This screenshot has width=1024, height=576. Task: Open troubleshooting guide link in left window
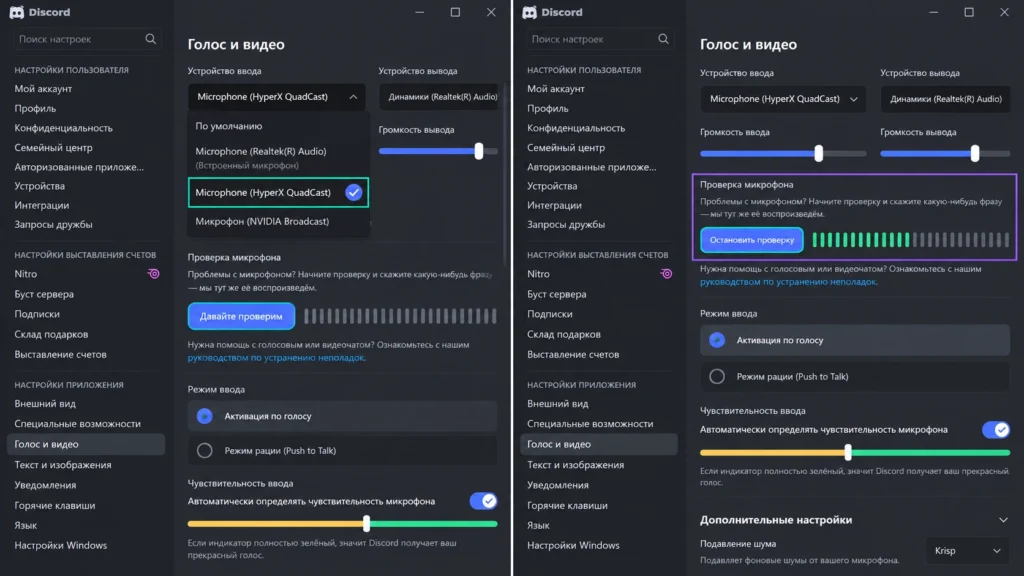276,358
